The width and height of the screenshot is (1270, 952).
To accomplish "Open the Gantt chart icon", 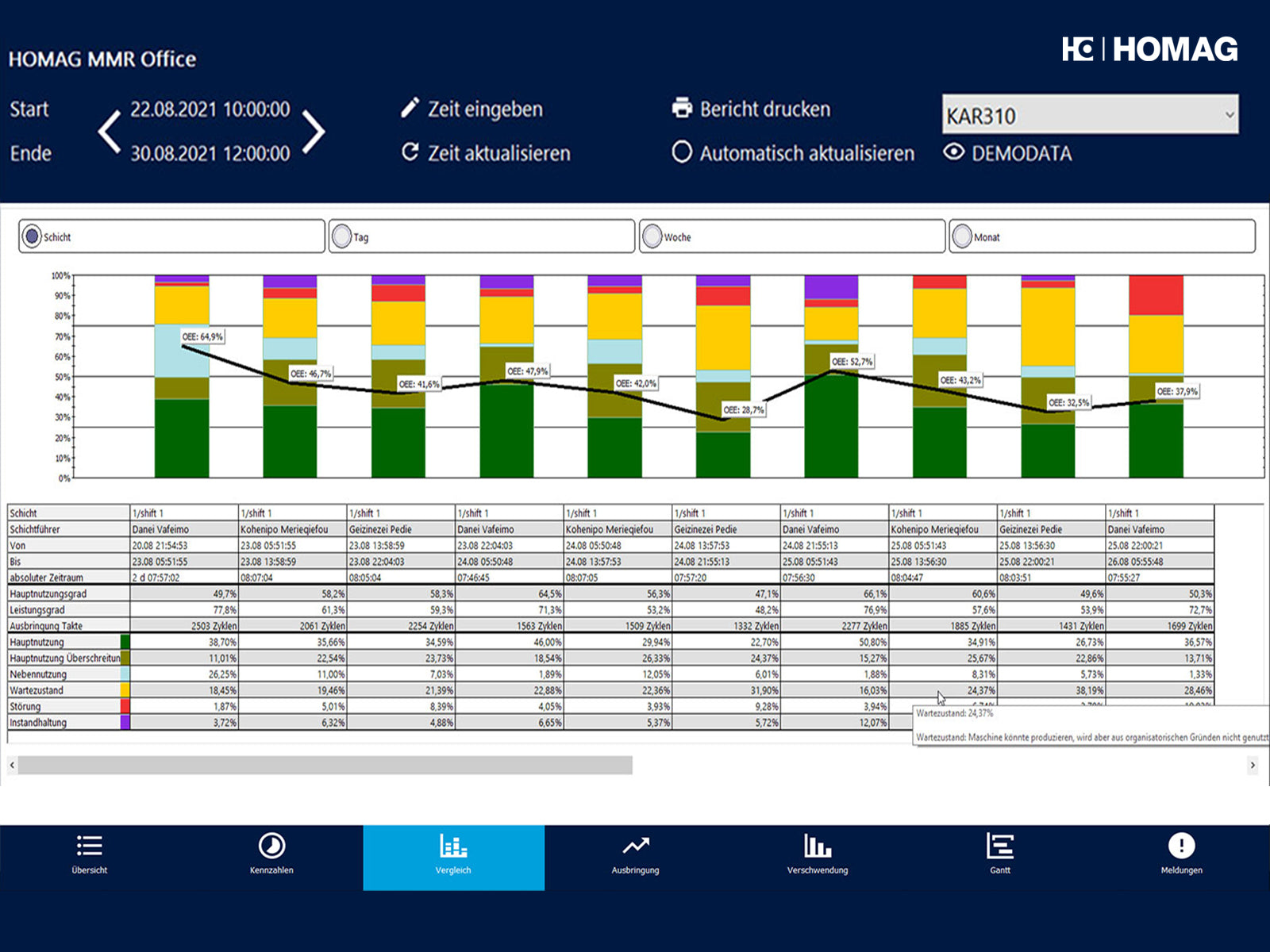I will 999,846.
